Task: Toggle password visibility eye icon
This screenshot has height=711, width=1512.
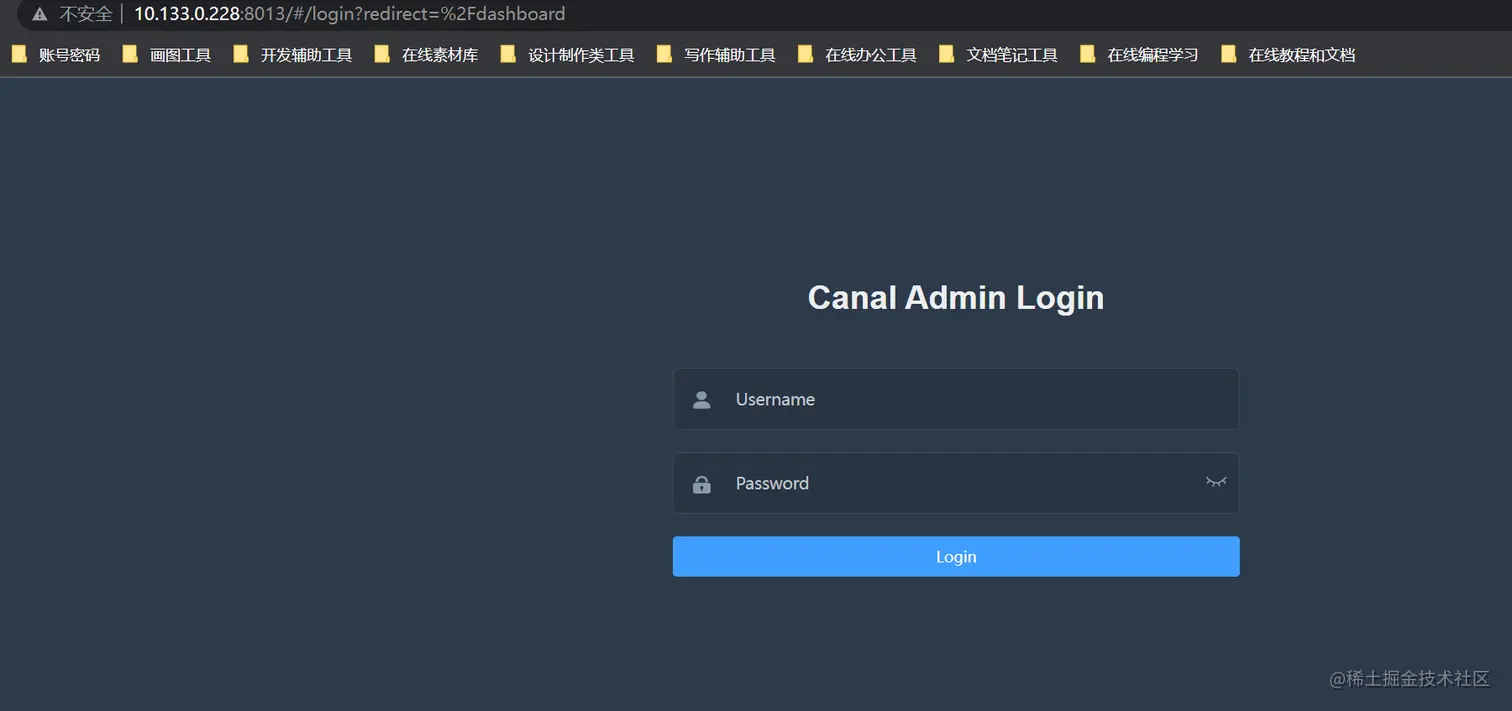Action: pos(1215,482)
